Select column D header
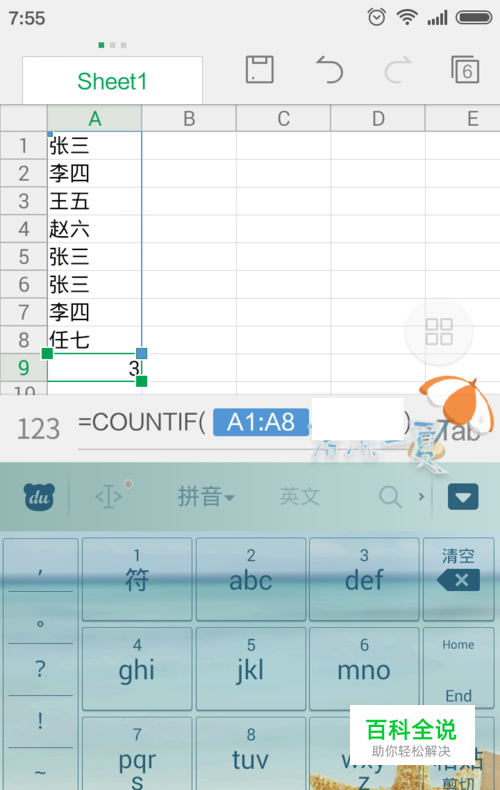 [378, 119]
